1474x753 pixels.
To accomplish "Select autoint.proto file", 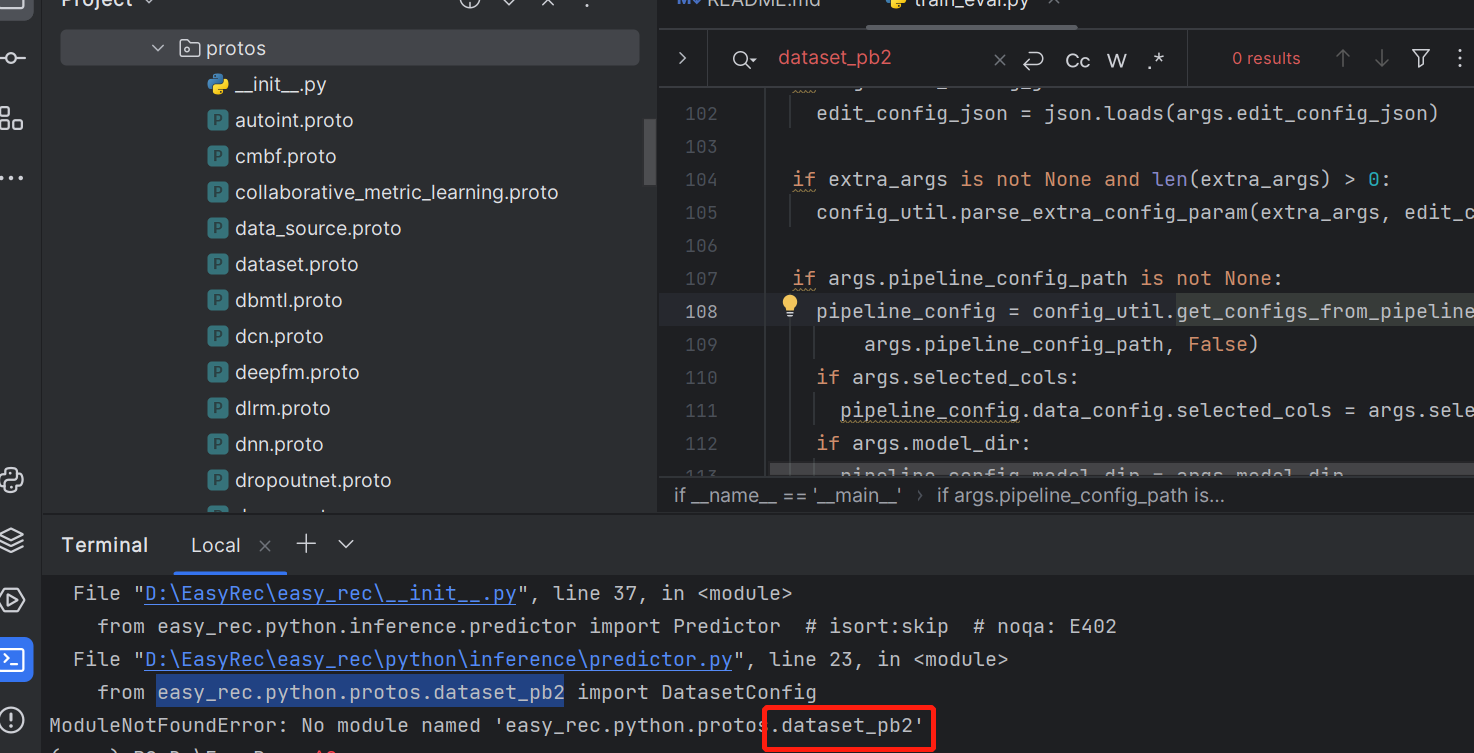I will [294, 120].
